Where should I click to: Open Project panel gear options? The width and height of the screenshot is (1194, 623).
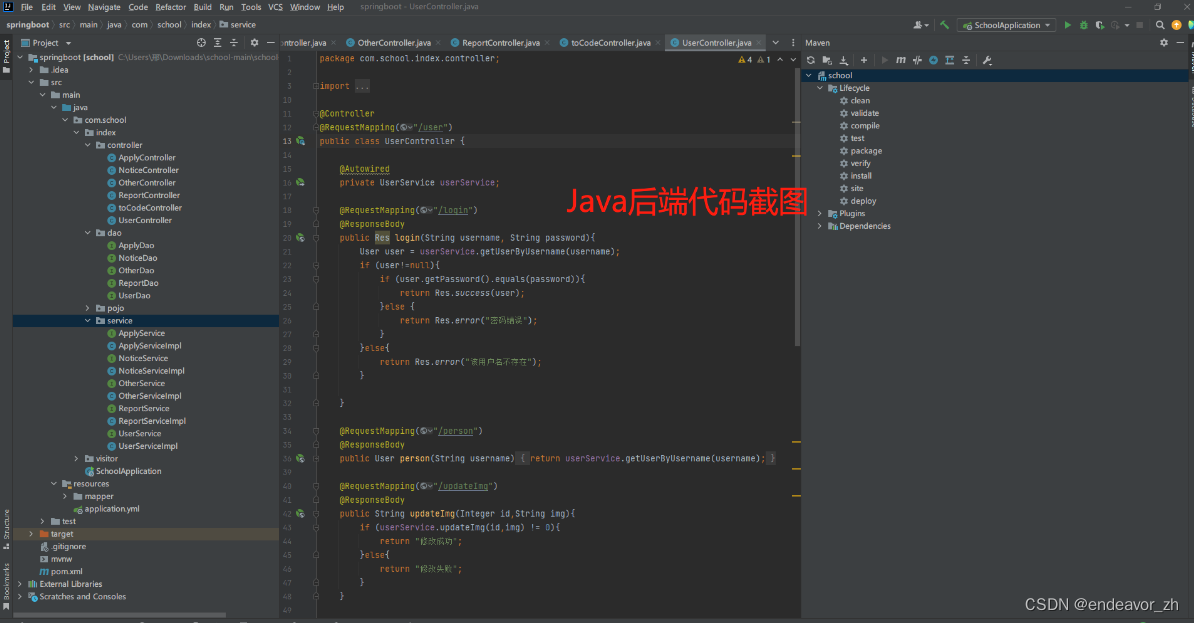coord(254,43)
